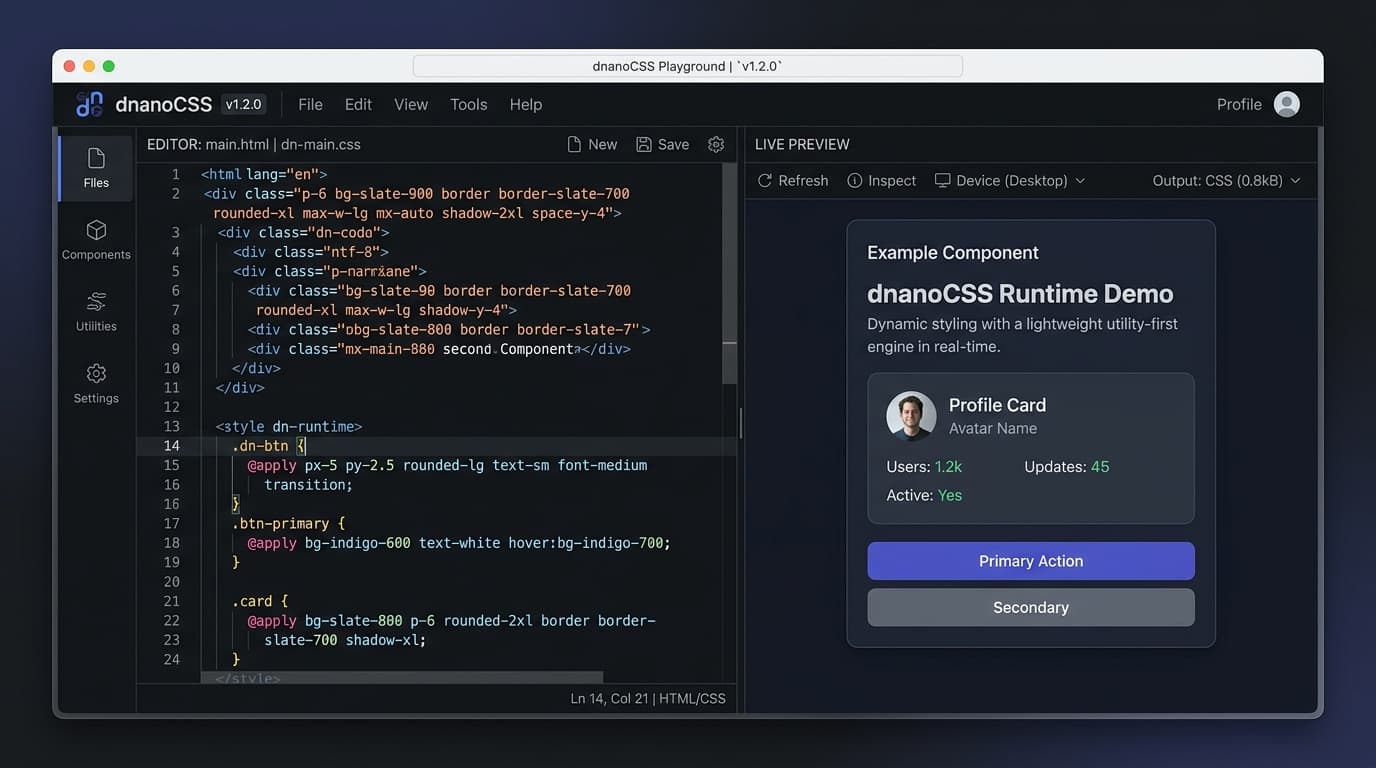Click the Inspect icon
This screenshot has height=768, width=1376.
[855, 180]
